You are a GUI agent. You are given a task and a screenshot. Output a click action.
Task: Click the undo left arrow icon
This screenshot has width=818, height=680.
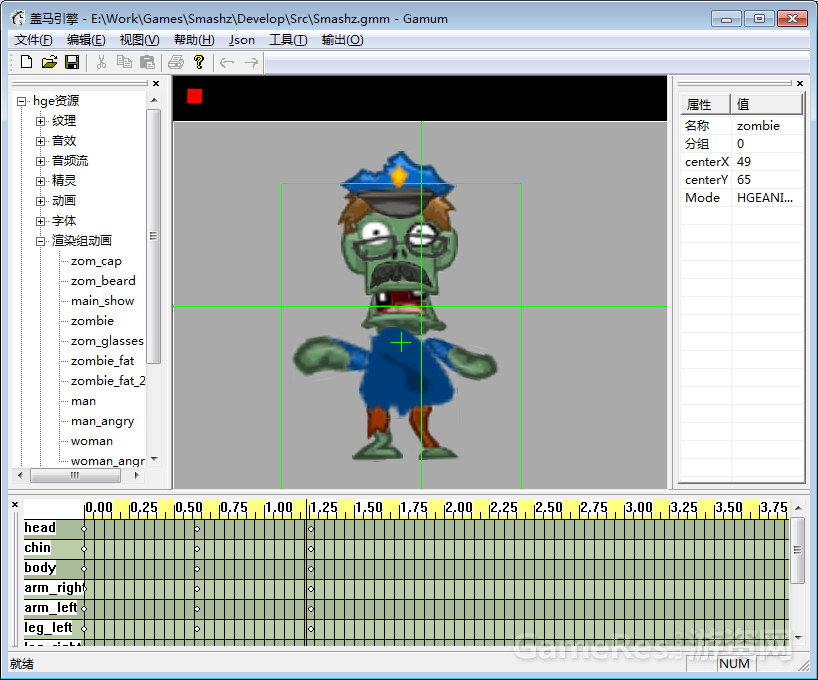[x=227, y=62]
